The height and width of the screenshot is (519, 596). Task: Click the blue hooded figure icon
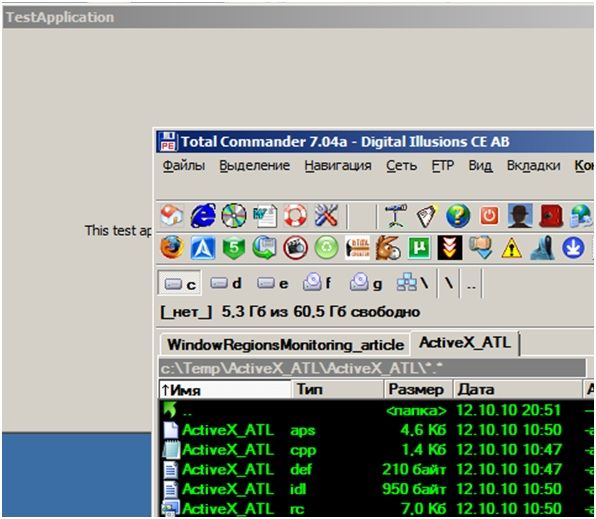point(543,248)
